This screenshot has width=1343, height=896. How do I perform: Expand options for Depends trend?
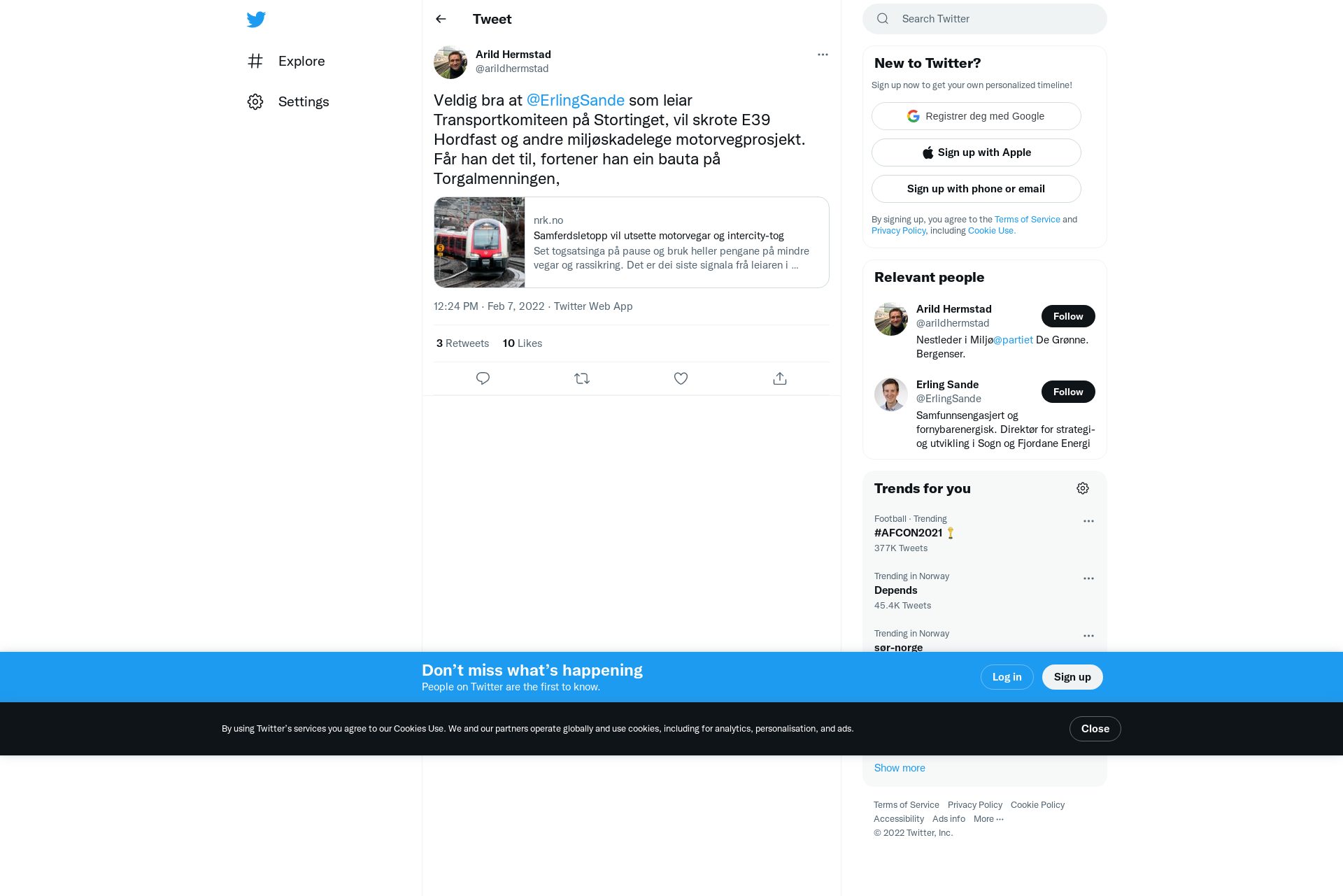click(x=1088, y=578)
